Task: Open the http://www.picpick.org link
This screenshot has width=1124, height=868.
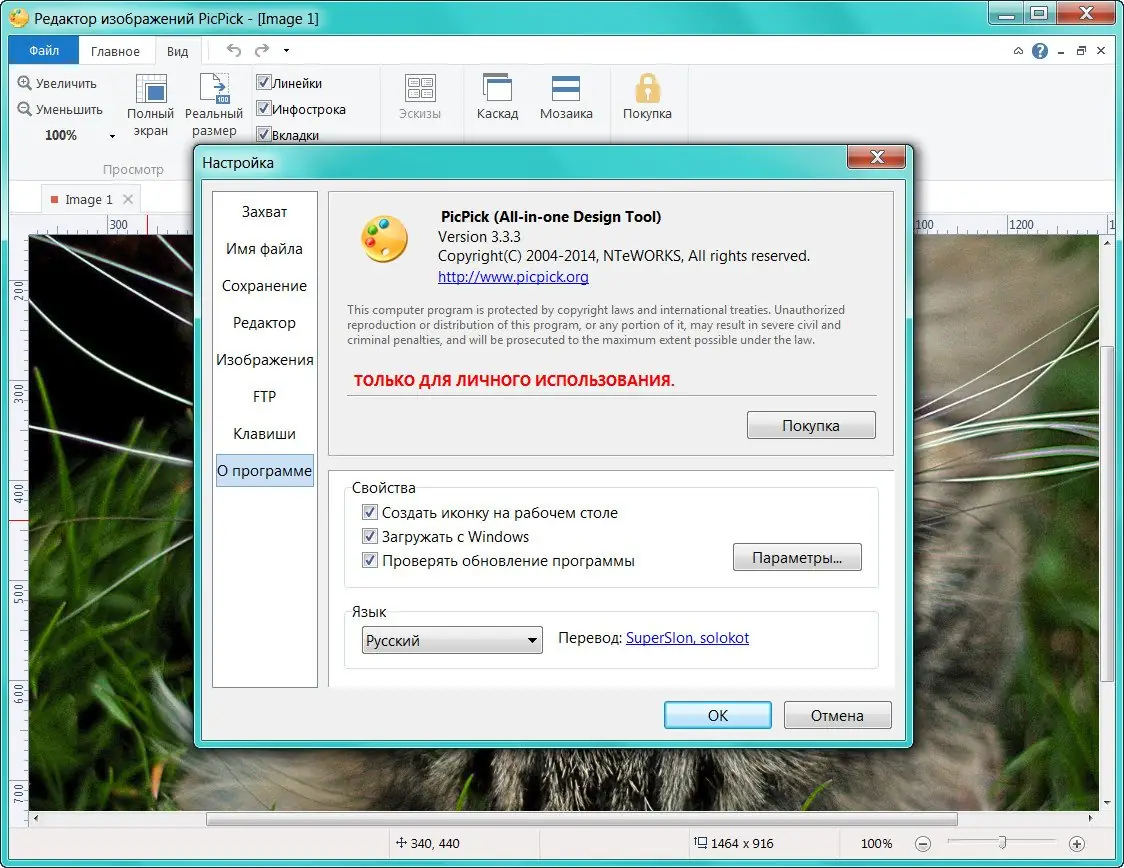Action: coord(513,277)
